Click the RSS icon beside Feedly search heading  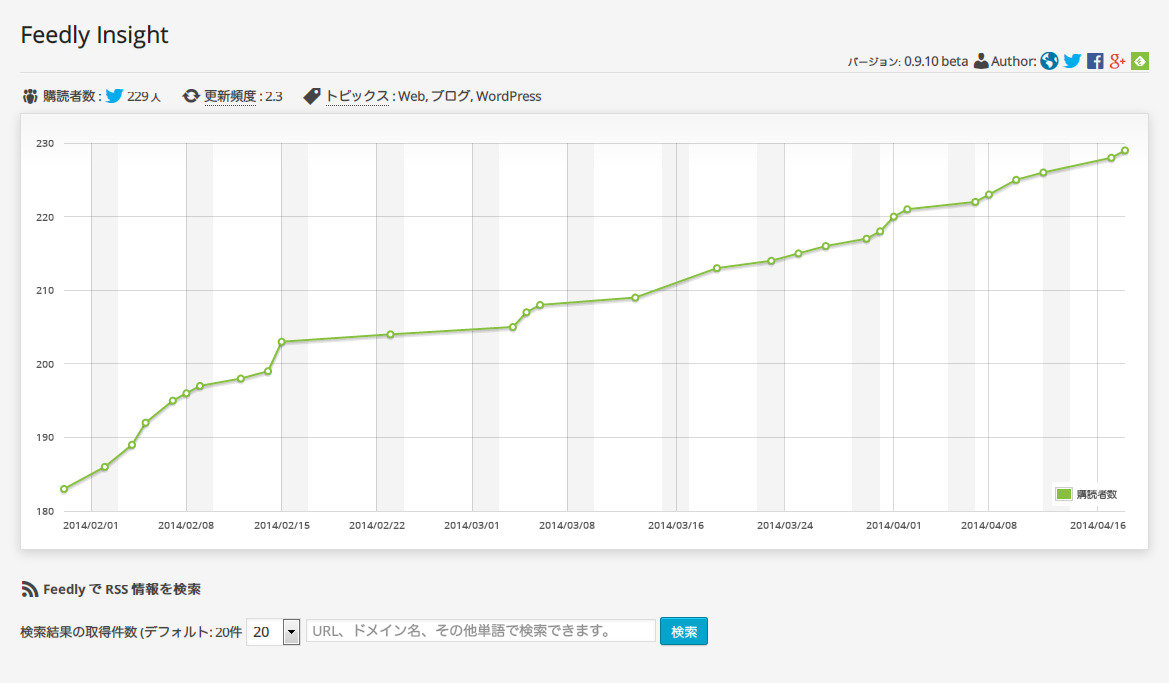pyautogui.click(x=29, y=590)
